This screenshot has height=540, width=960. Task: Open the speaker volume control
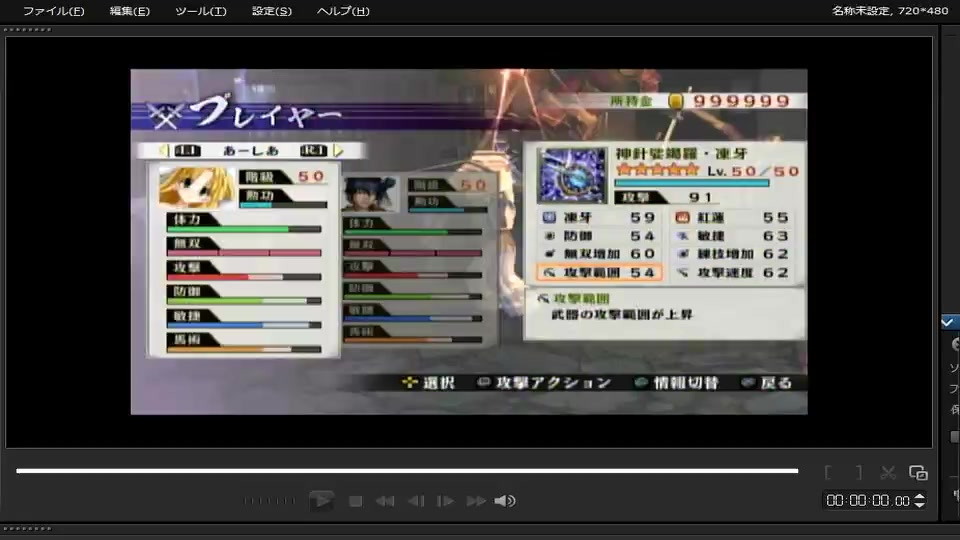[x=504, y=501]
